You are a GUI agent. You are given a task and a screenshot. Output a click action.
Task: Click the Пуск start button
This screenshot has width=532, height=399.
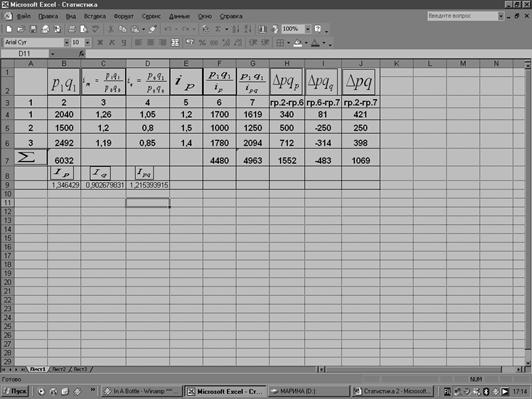click(x=15, y=391)
